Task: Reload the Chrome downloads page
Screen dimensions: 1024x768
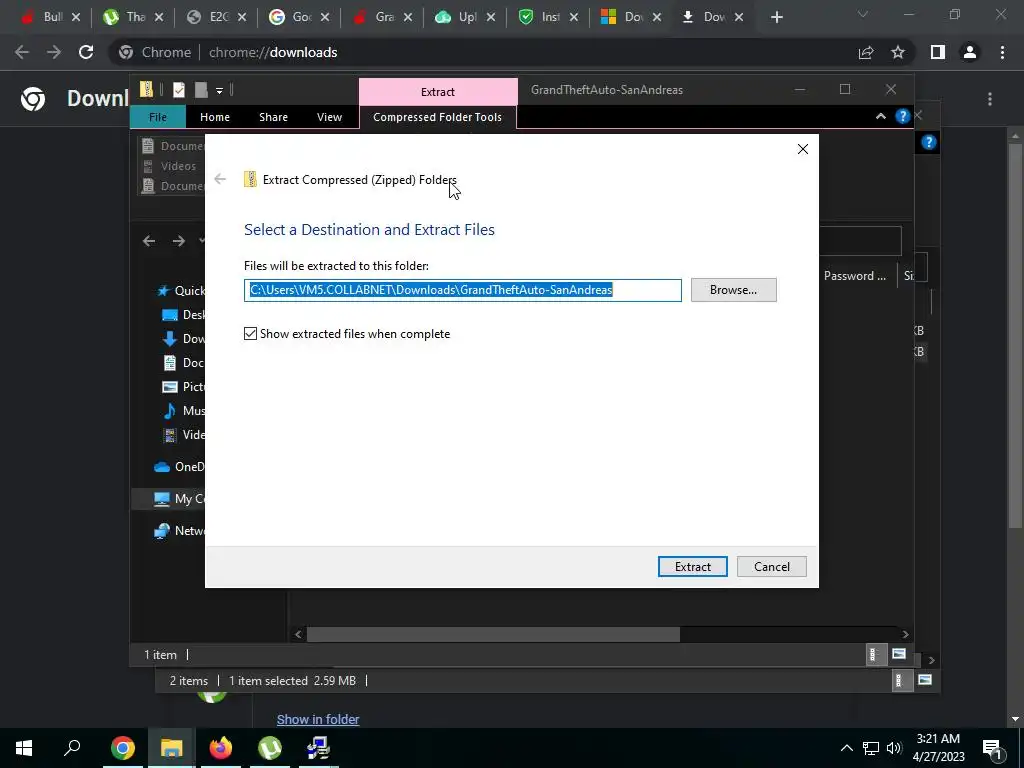Action: (86, 52)
